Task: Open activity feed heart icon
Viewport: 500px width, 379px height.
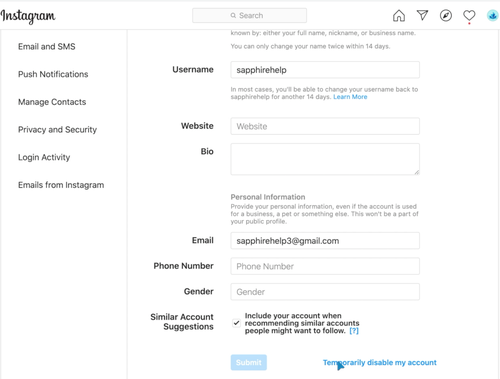Action: coord(469,15)
